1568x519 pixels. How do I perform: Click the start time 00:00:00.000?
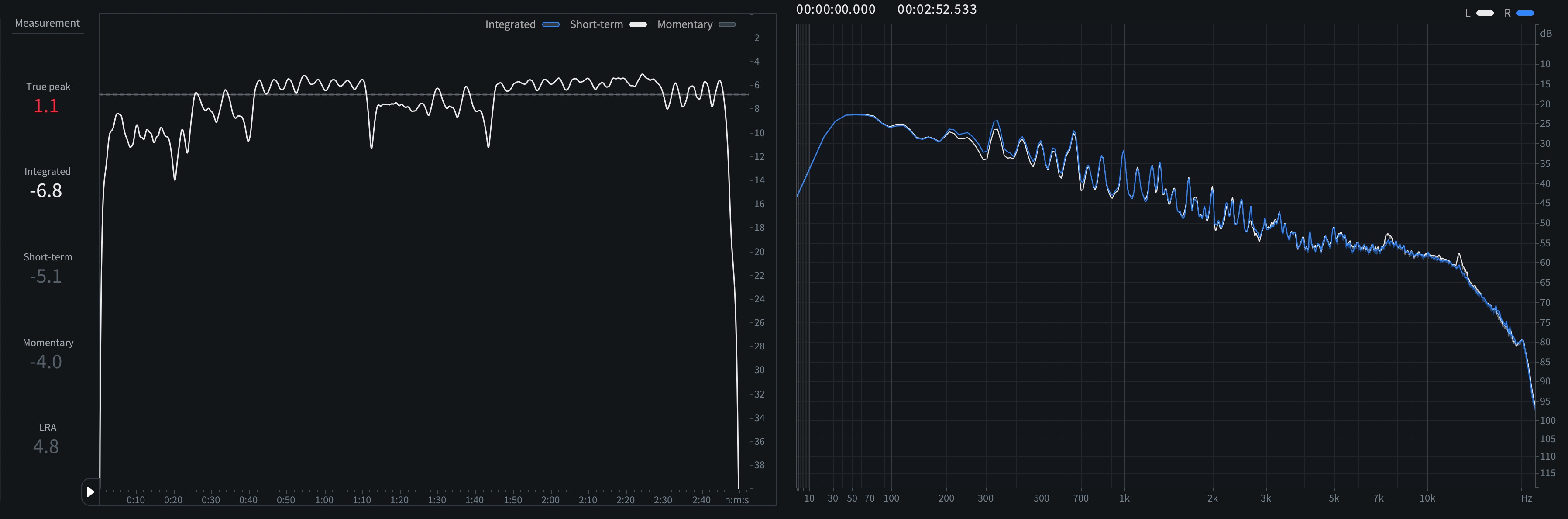click(x=836, y=9)
